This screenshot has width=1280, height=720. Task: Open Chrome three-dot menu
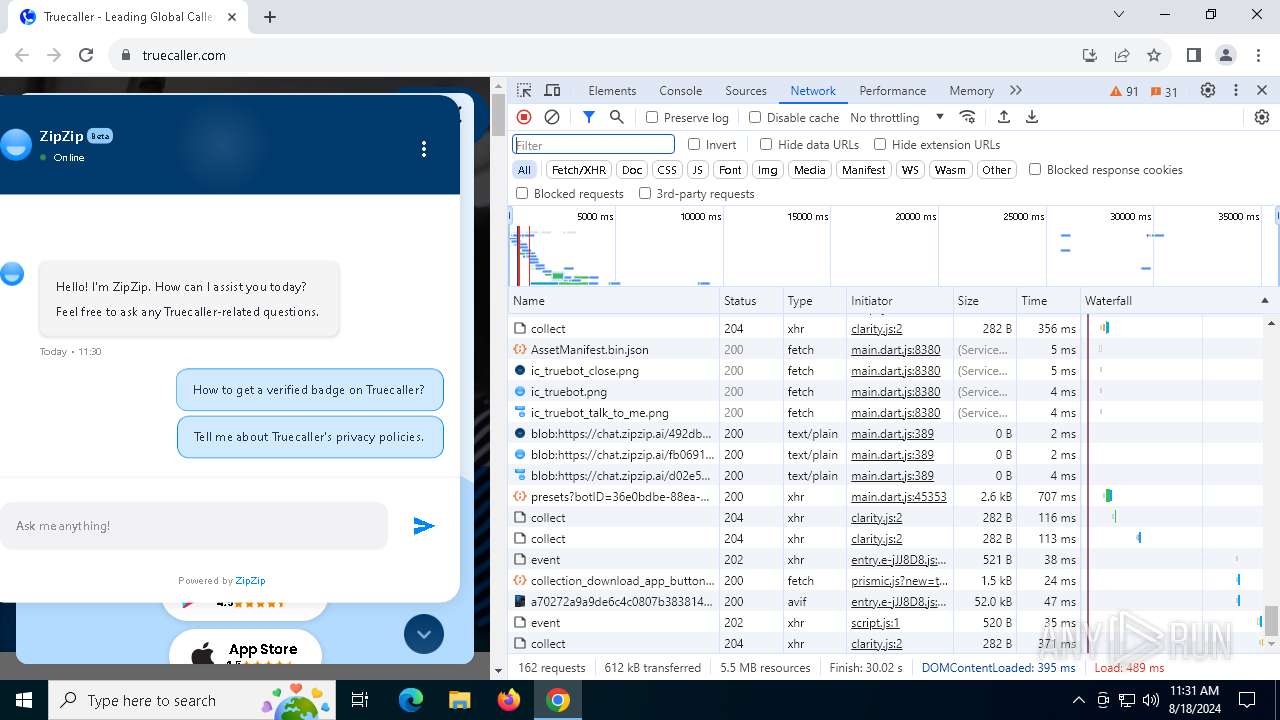click(1258, 55)
